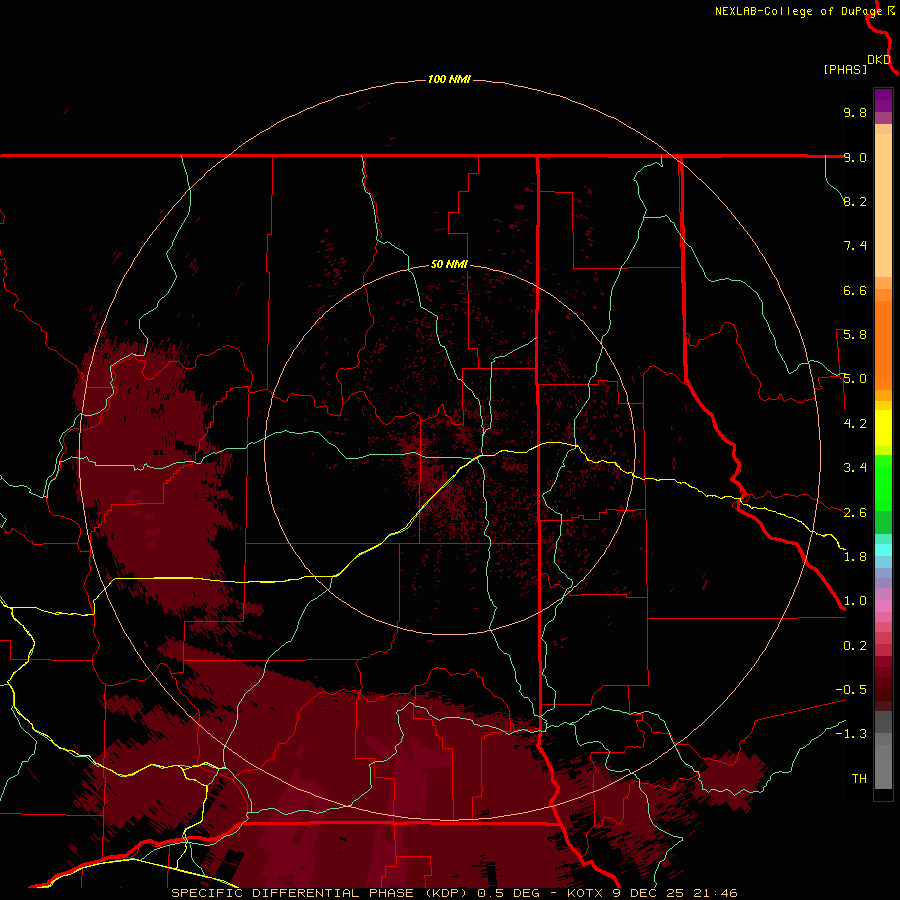
Task: Click the 0.2 legend value
Action: point(855,646)
